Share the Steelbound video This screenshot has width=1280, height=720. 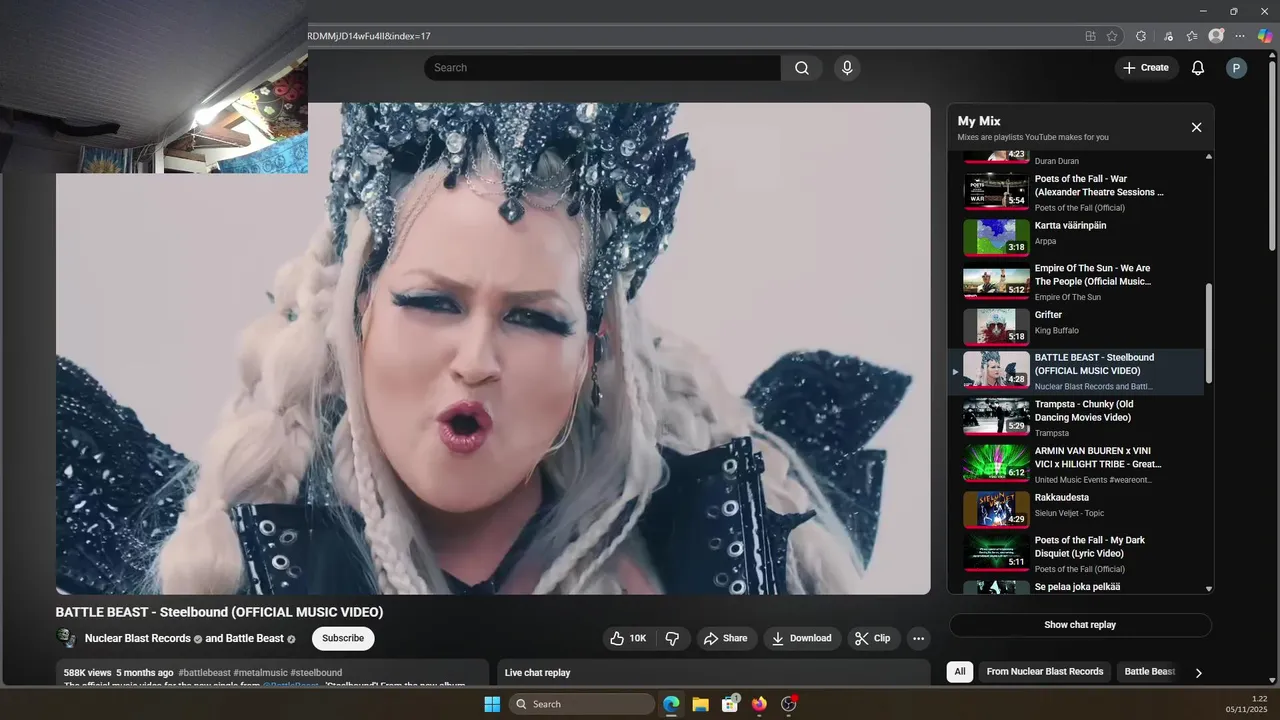click(x=726, y=638)
